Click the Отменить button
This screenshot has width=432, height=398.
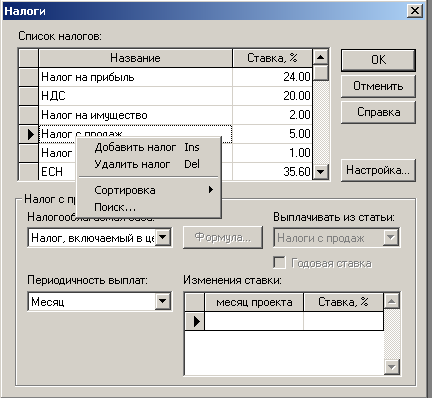tap(378, 86)
